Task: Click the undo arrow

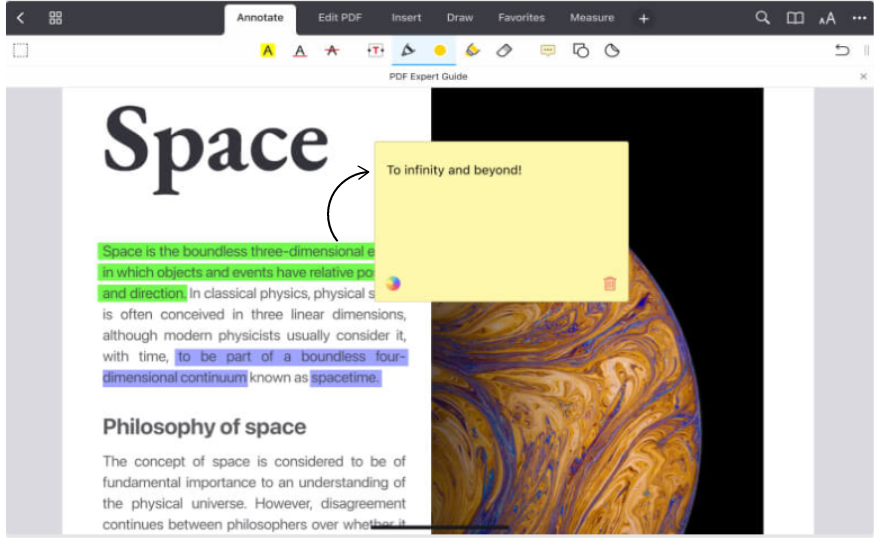Action: click(x=842, y=51)
